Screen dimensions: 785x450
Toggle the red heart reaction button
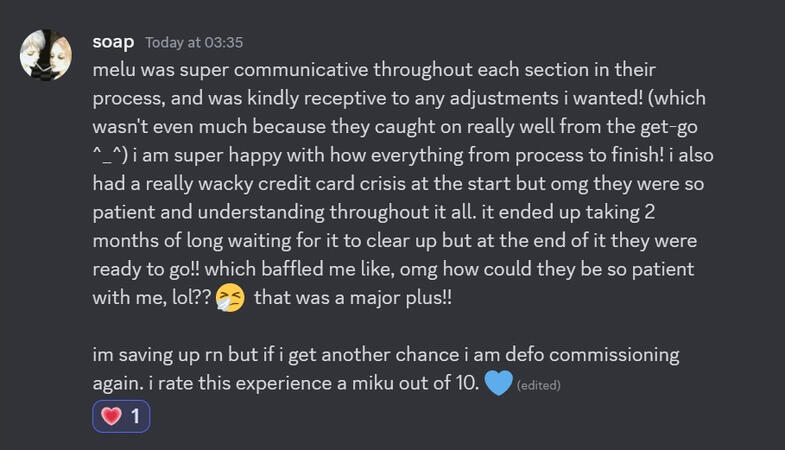[x=121, y=416]
